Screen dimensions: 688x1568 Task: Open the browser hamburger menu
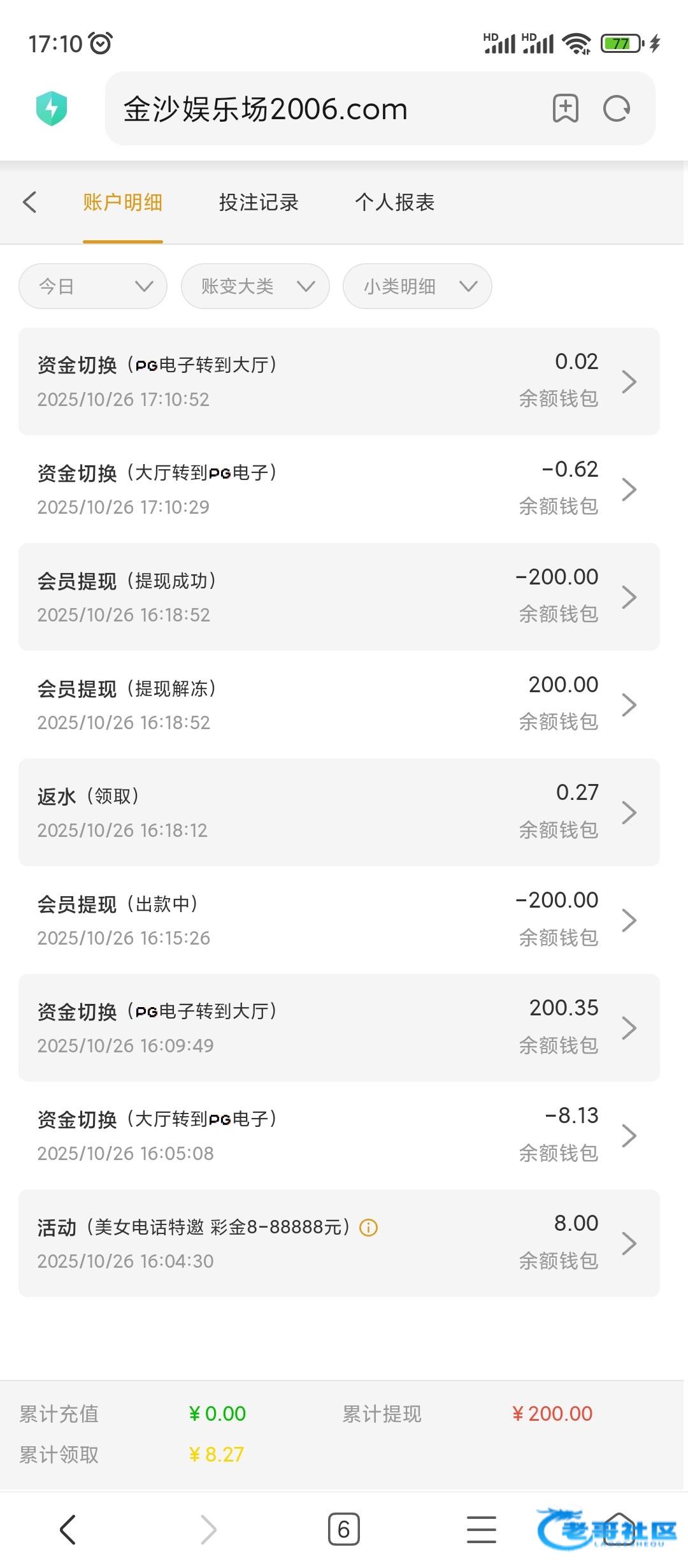tap(481, 1528)
